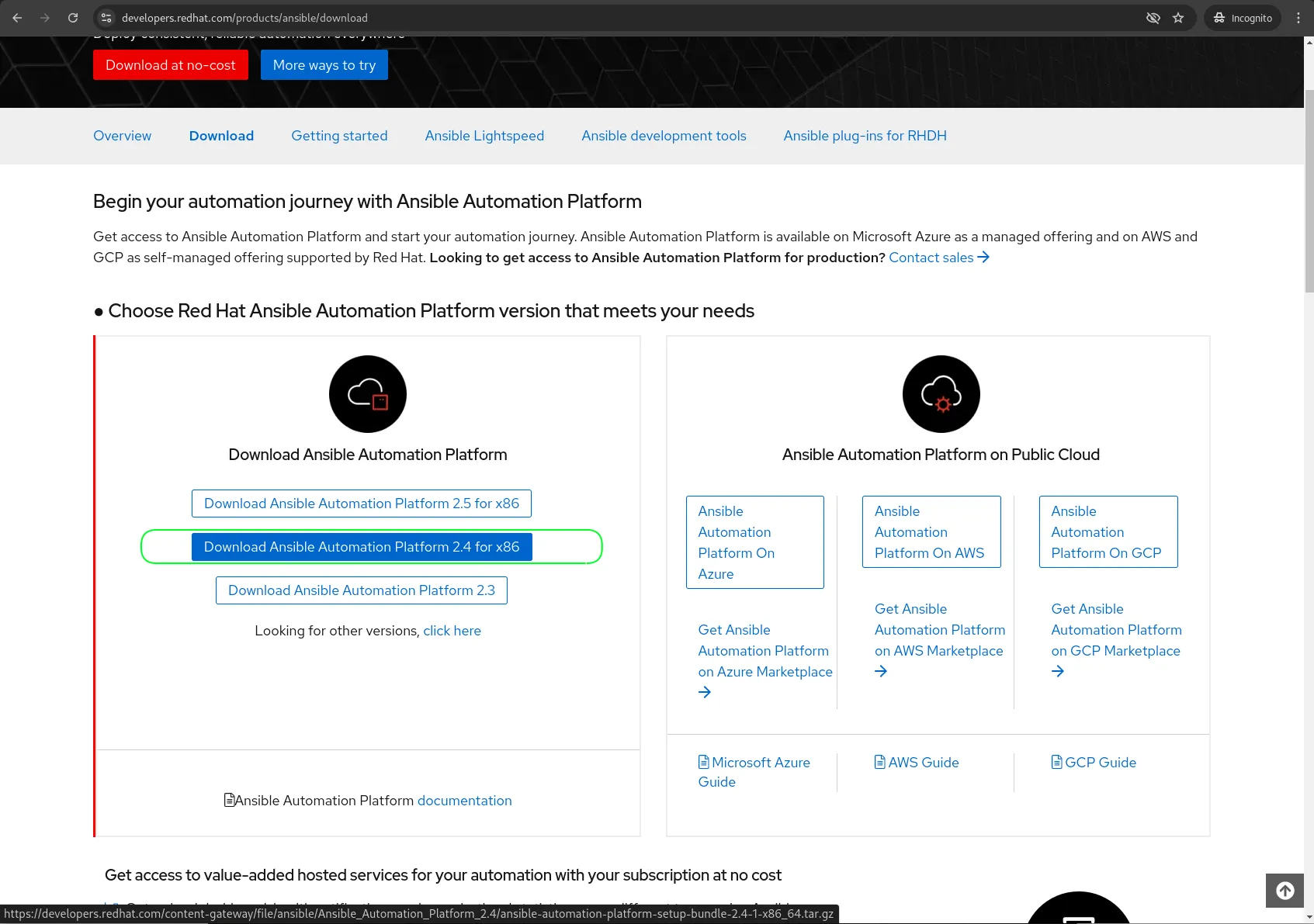The width and height of the screenshot is (1314, 924).
Task: Click the tracking protection eye icon
Action: (x=1153, y=18)
